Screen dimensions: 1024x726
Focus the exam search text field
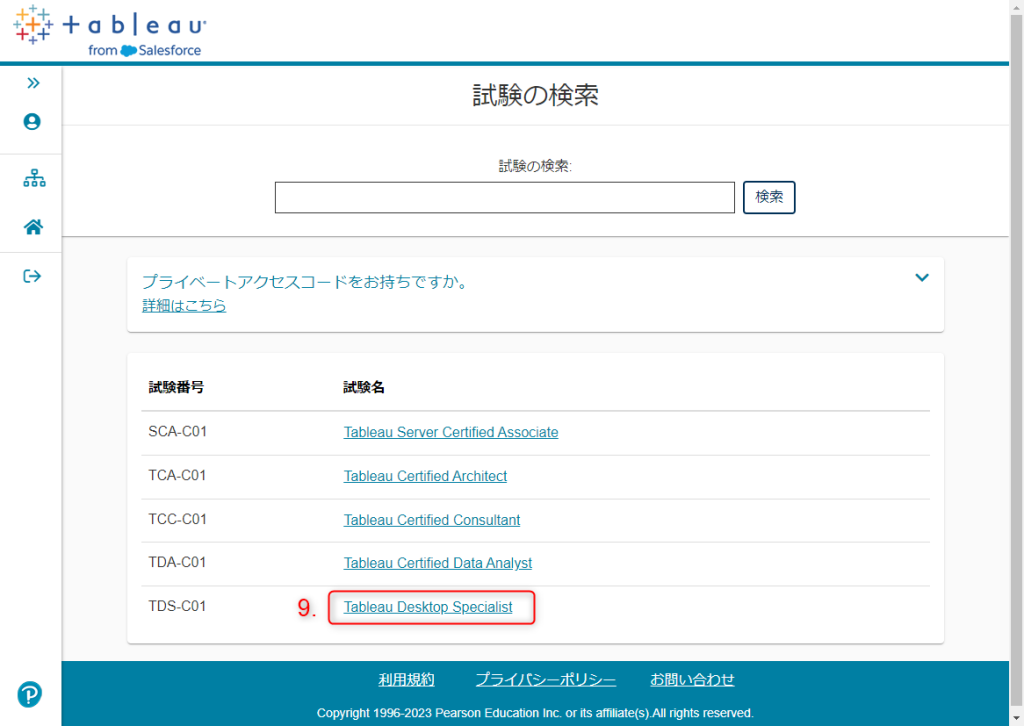coord(504,197)
